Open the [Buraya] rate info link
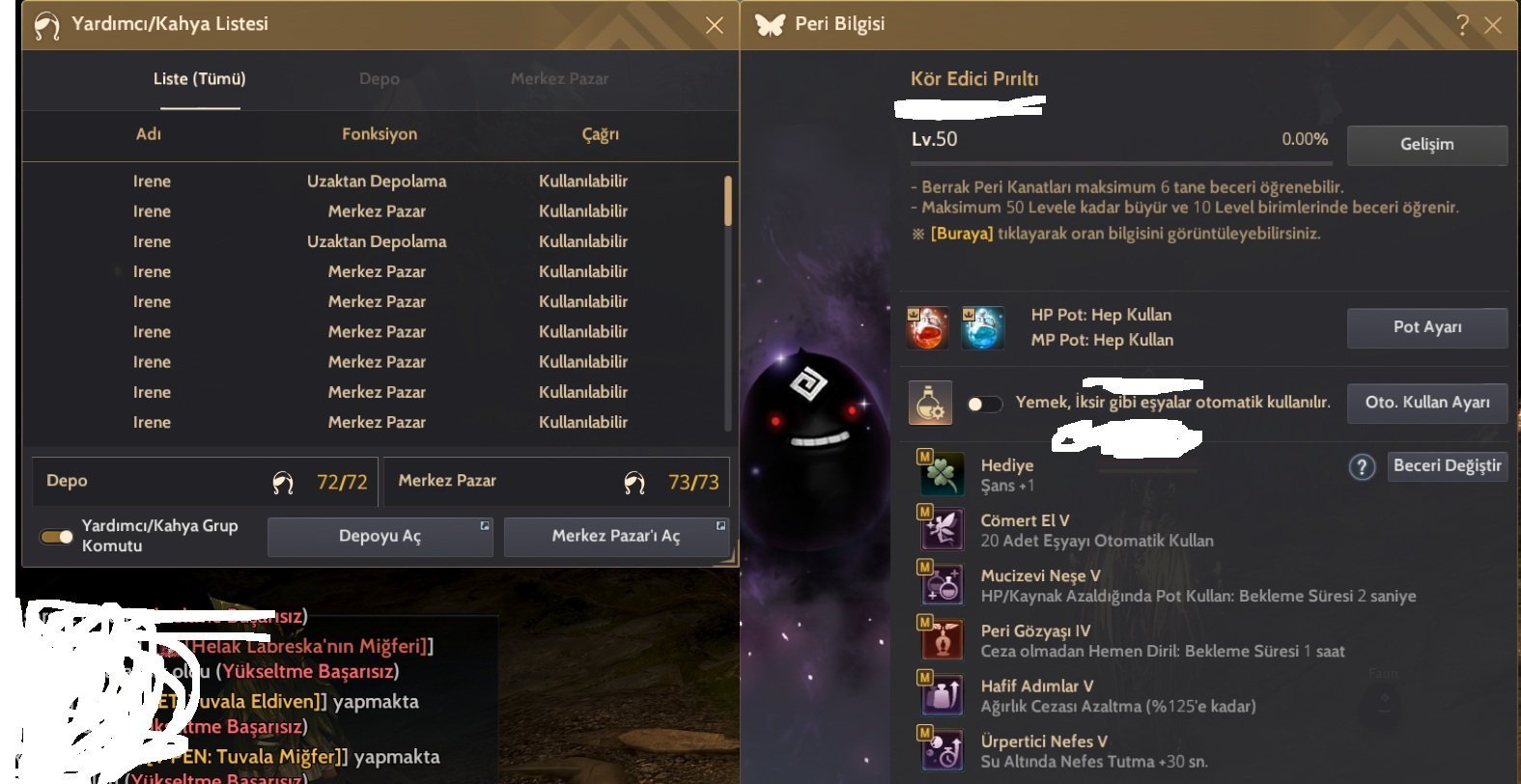 (962, 234)
